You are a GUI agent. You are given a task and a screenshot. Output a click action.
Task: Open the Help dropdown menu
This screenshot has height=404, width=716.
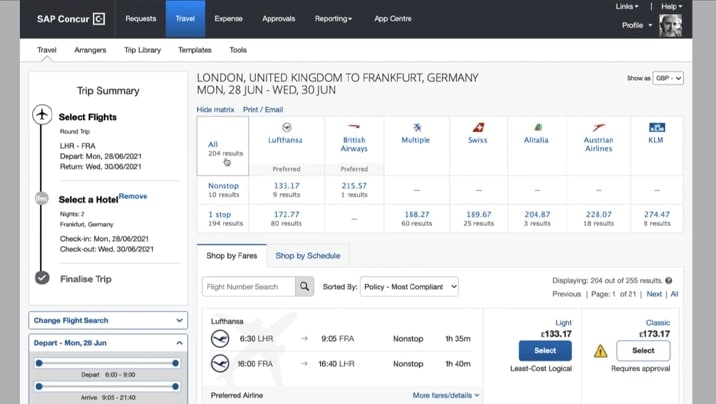click(671, 6)
